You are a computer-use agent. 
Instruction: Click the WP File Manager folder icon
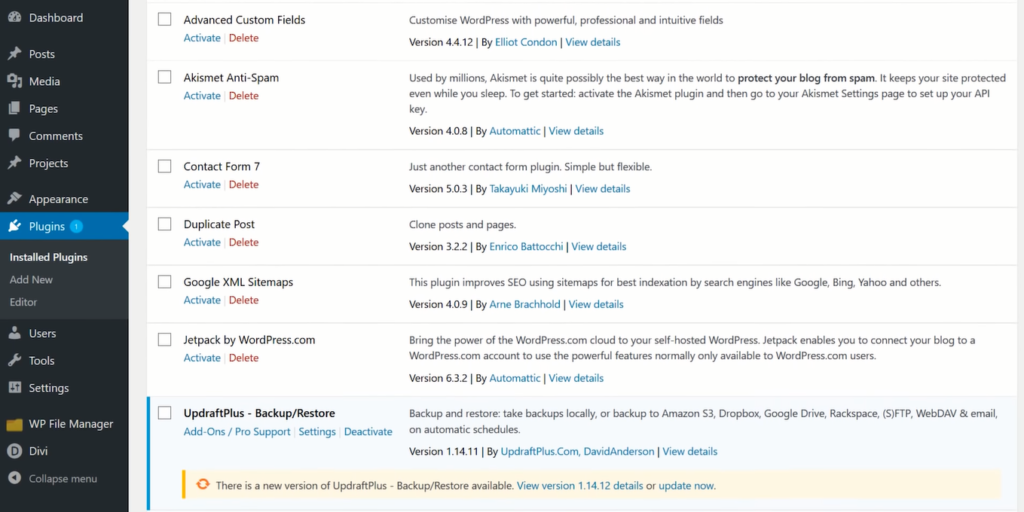(14, 424)
